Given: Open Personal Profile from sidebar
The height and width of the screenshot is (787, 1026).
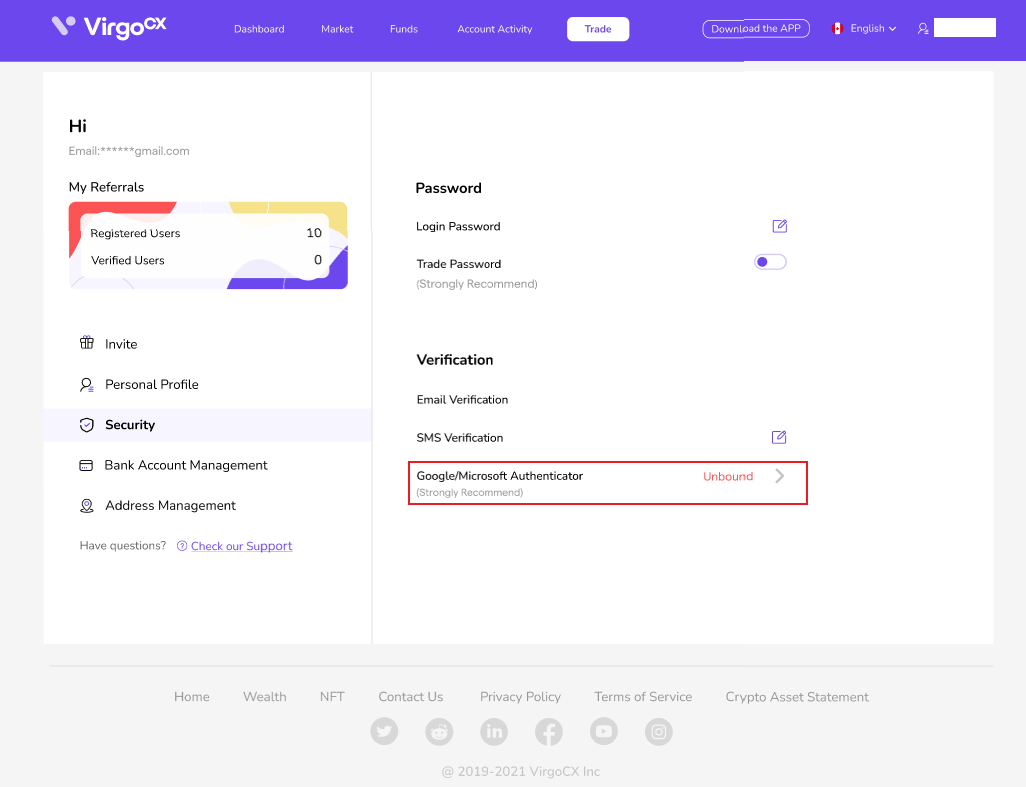Looking at the screenshot, I should (151, 384).
